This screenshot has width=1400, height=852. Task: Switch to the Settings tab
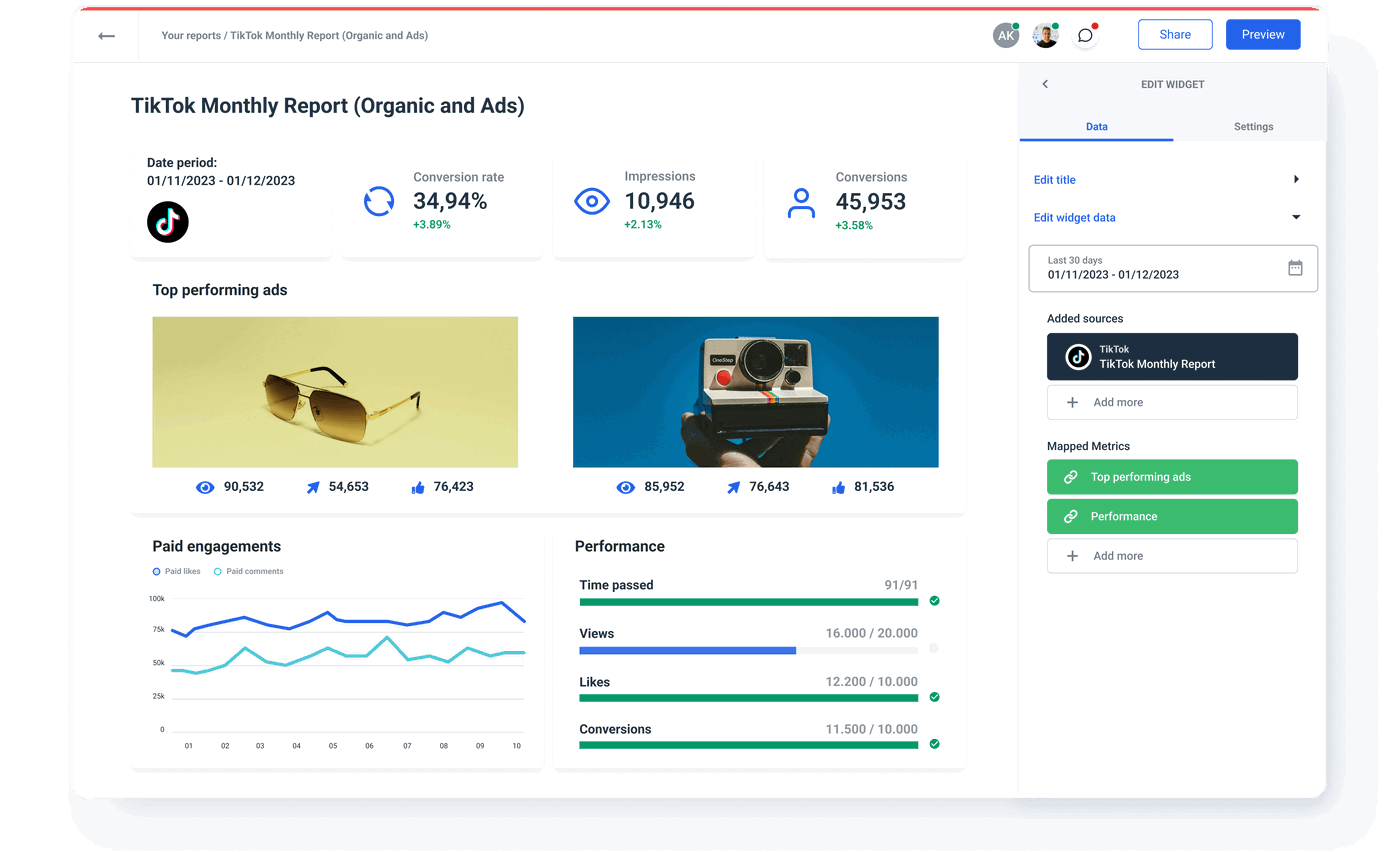(x=1253, y=126)
